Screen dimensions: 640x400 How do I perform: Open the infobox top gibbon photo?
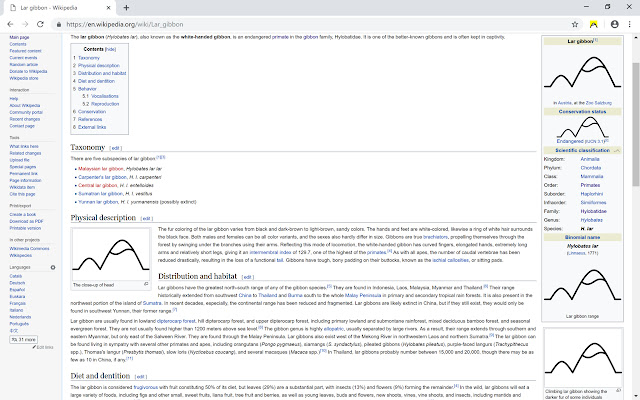(582, 72)
